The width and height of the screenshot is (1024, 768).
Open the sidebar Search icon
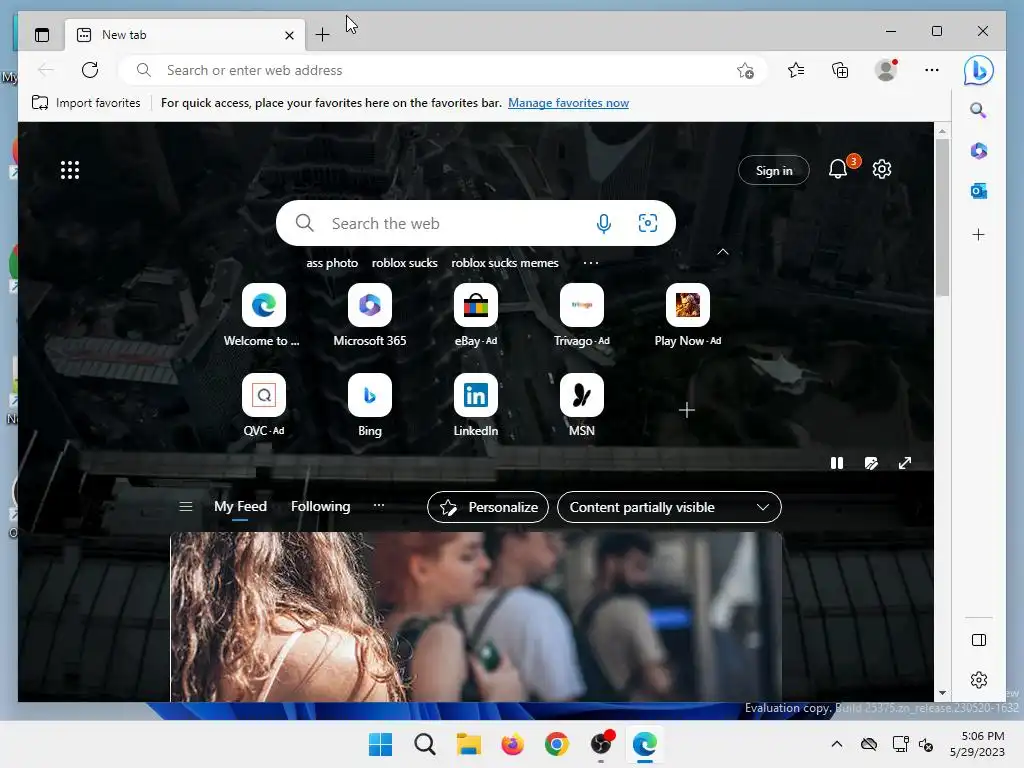[978, 110]
